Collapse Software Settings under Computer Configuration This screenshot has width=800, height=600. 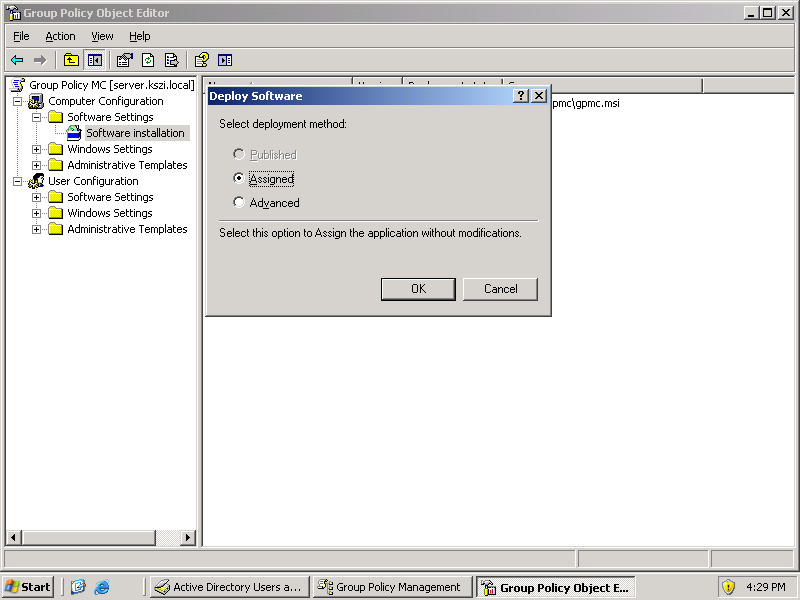(x=36, y=117)
